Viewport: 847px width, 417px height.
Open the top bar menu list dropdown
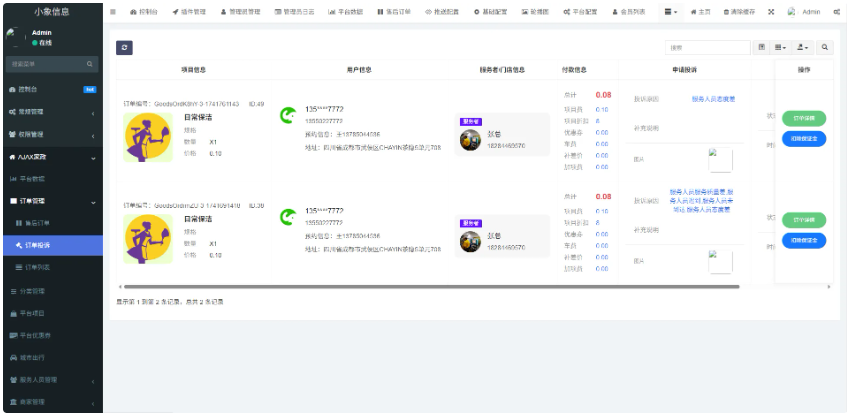[x=670, y=12]
